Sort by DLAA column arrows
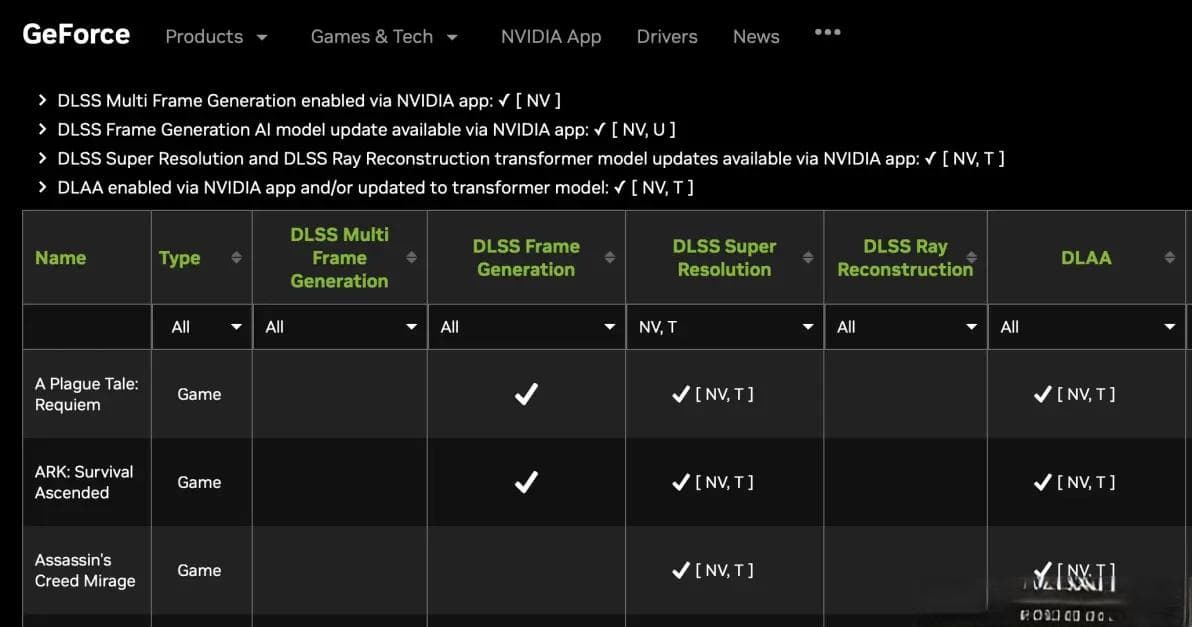The image size is (1192, 627). pos(1169,258)
